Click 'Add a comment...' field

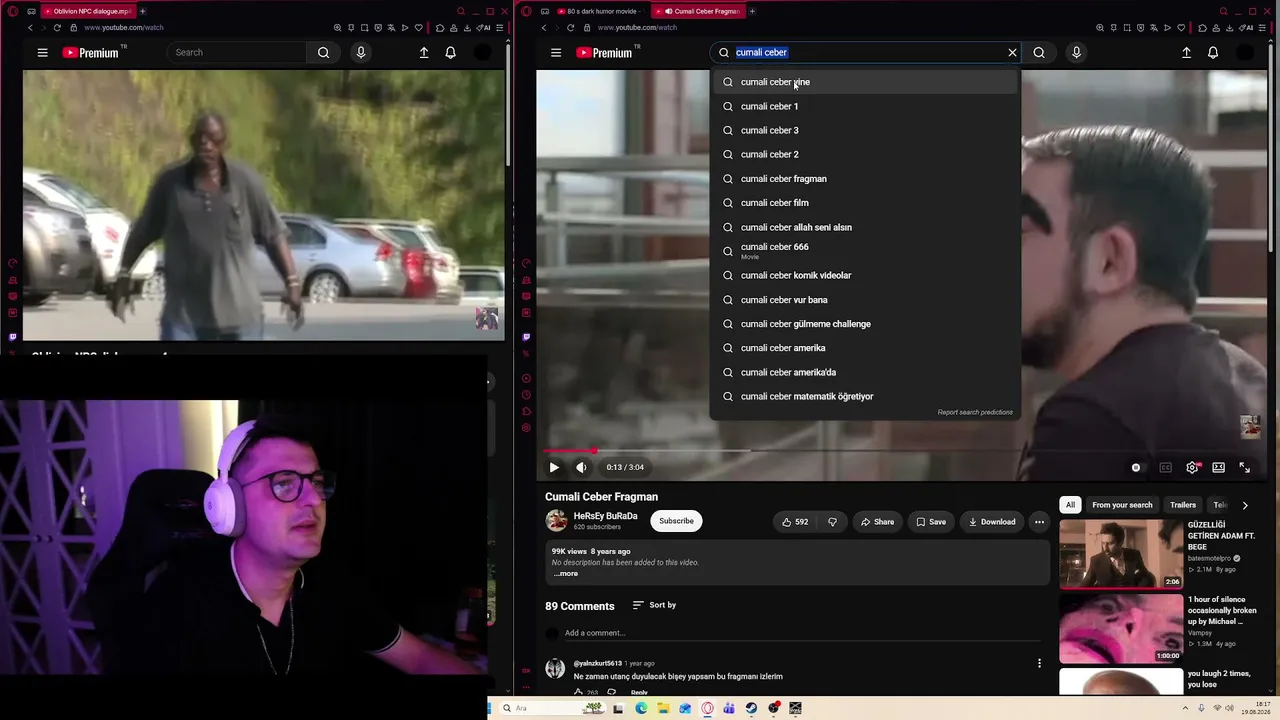pyautogui.click(x=800, y=633)
